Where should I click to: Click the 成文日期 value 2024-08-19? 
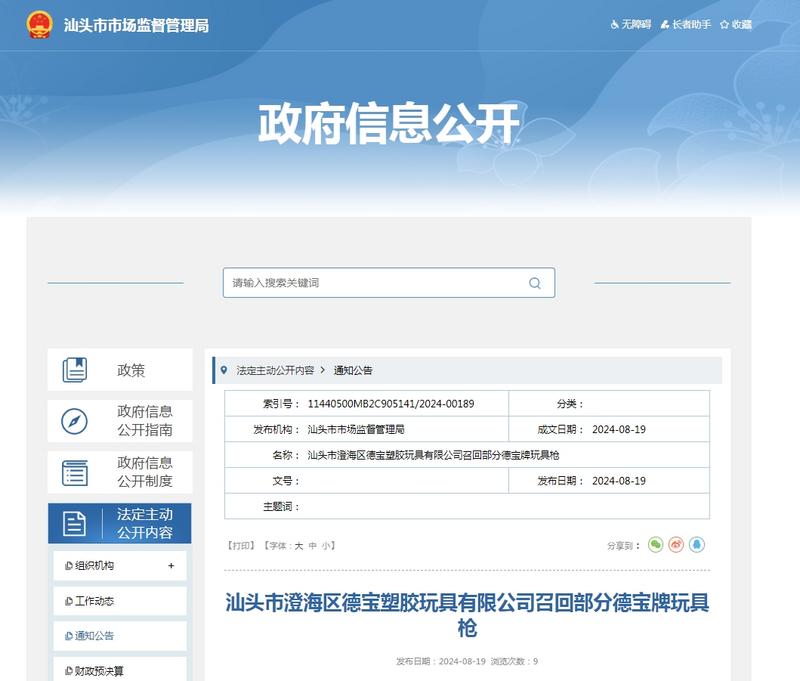pos(619,430)
